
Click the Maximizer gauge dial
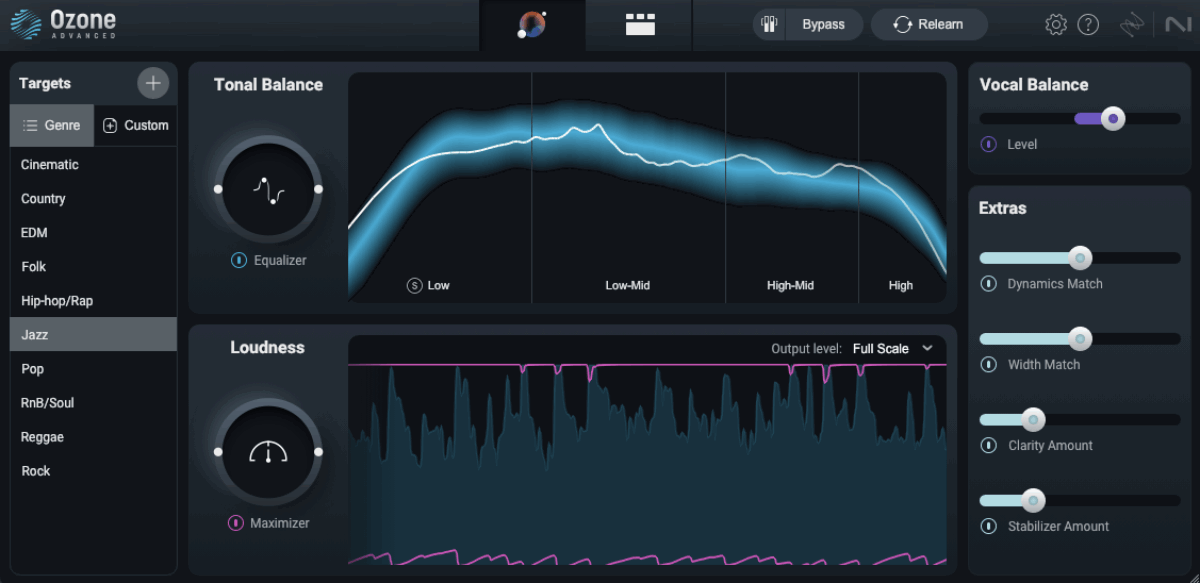click(x=268, y=452)
